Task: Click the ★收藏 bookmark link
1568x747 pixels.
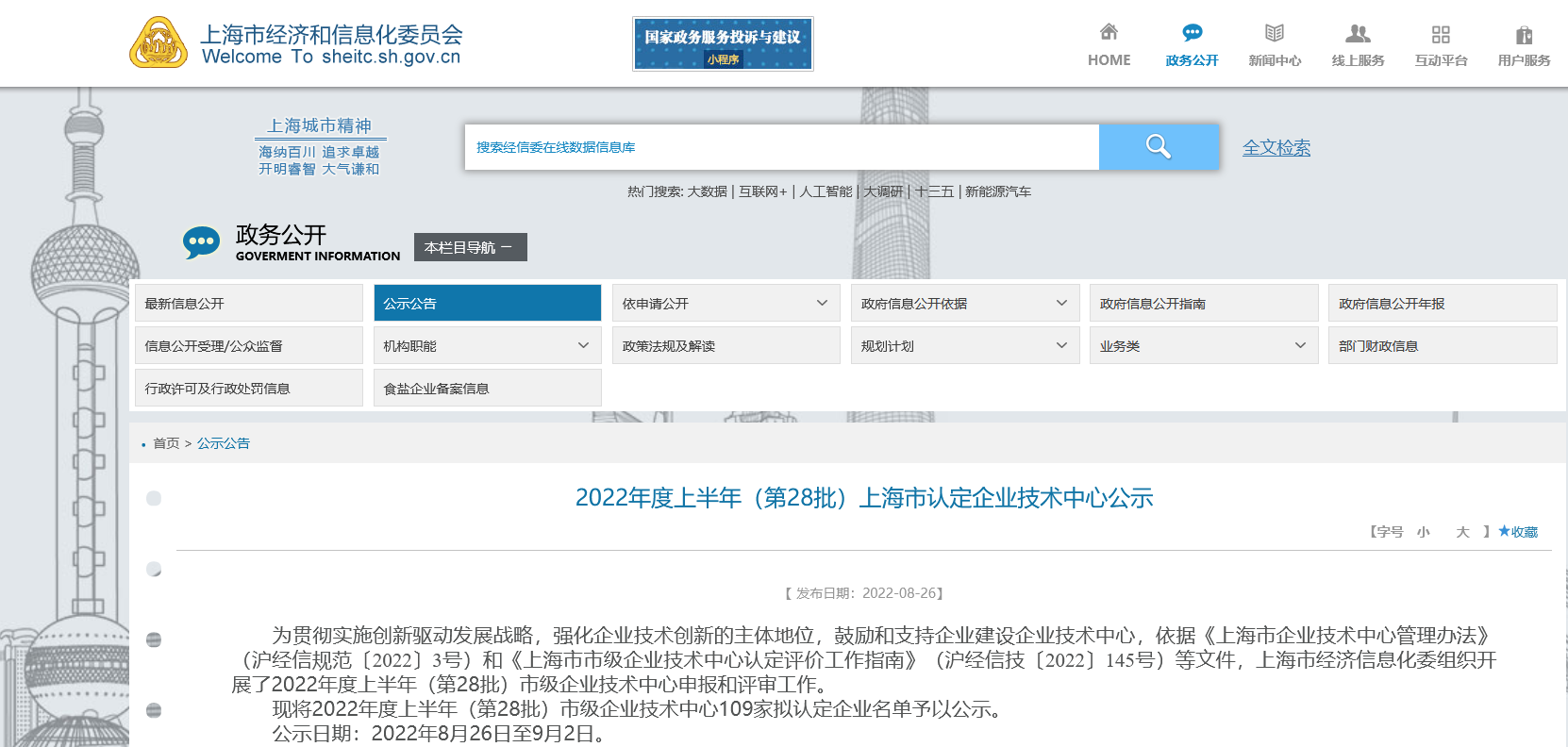Action: click(x=1518, y=532)
